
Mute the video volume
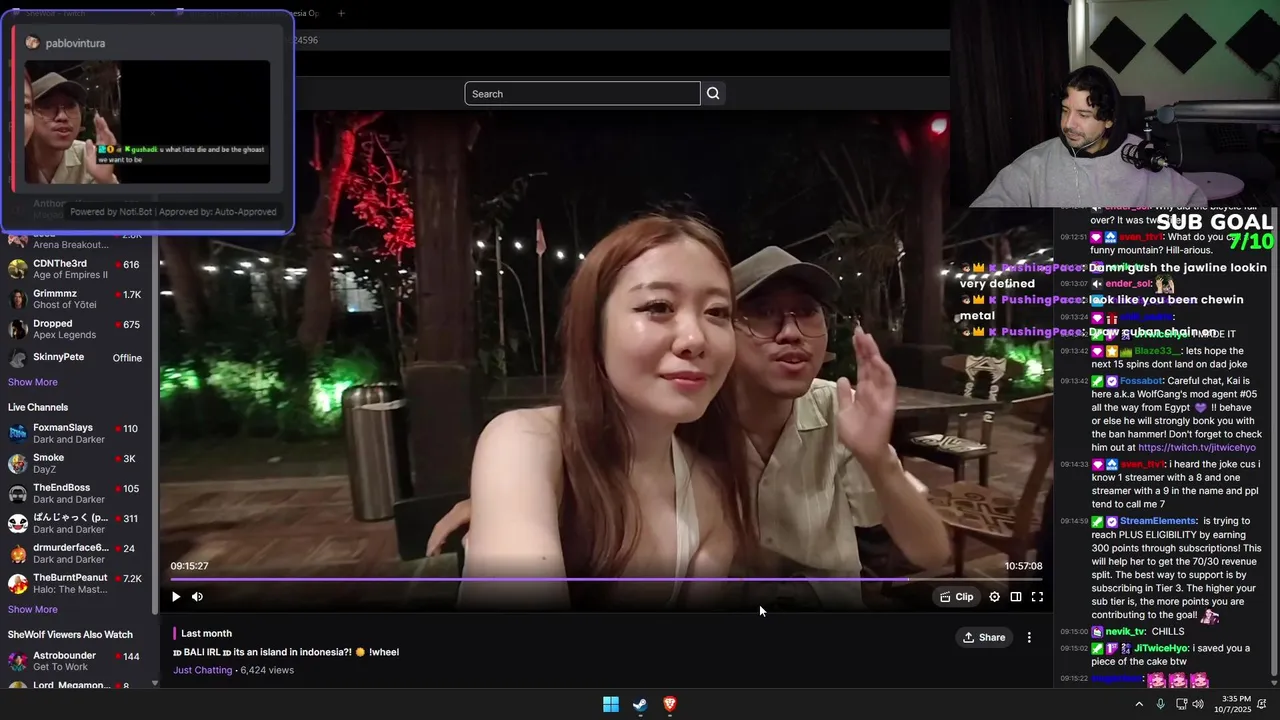pyautogui.click(x=197, y=597)
